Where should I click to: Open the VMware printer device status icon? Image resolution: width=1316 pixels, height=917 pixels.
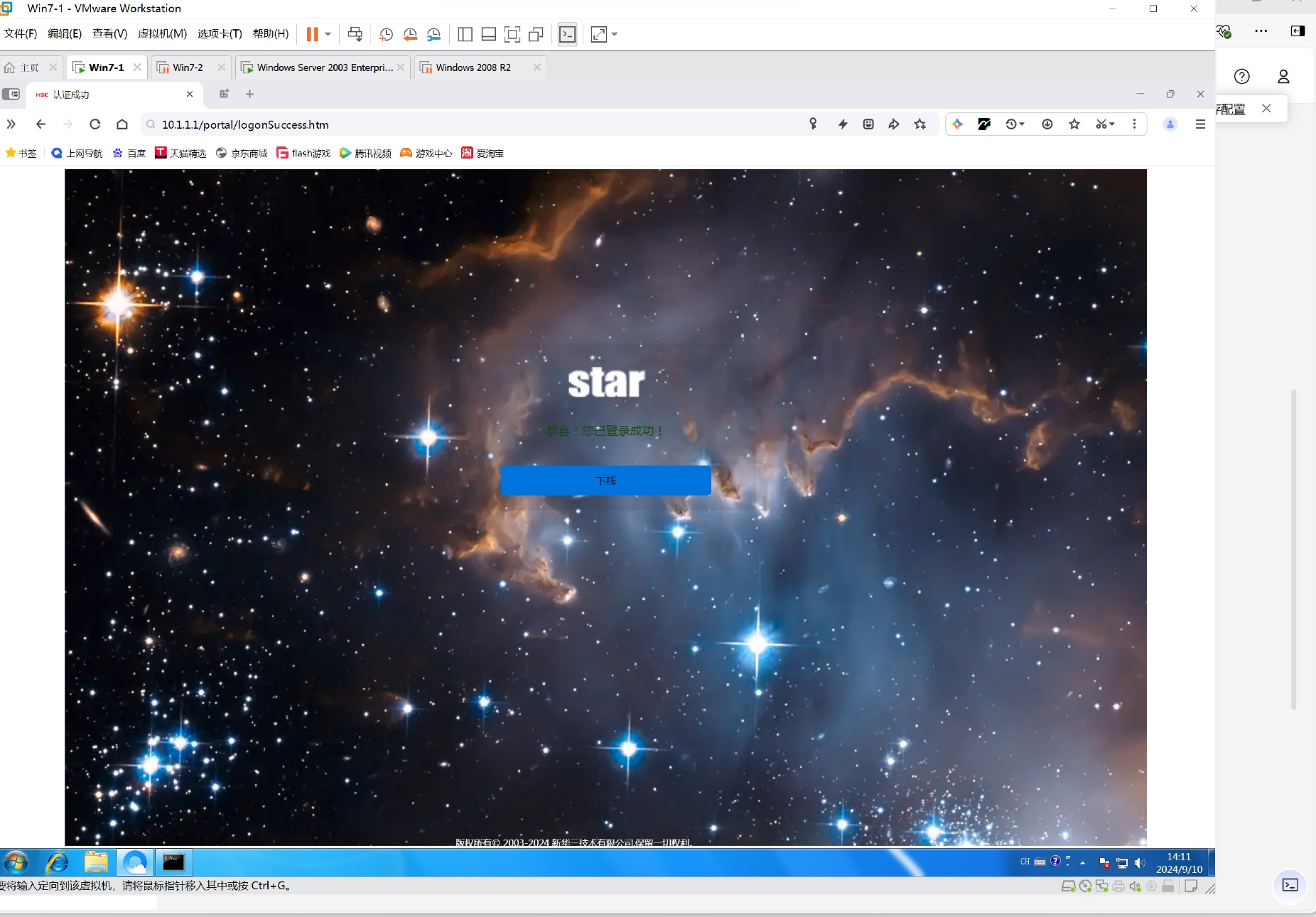click(1118, 886)
